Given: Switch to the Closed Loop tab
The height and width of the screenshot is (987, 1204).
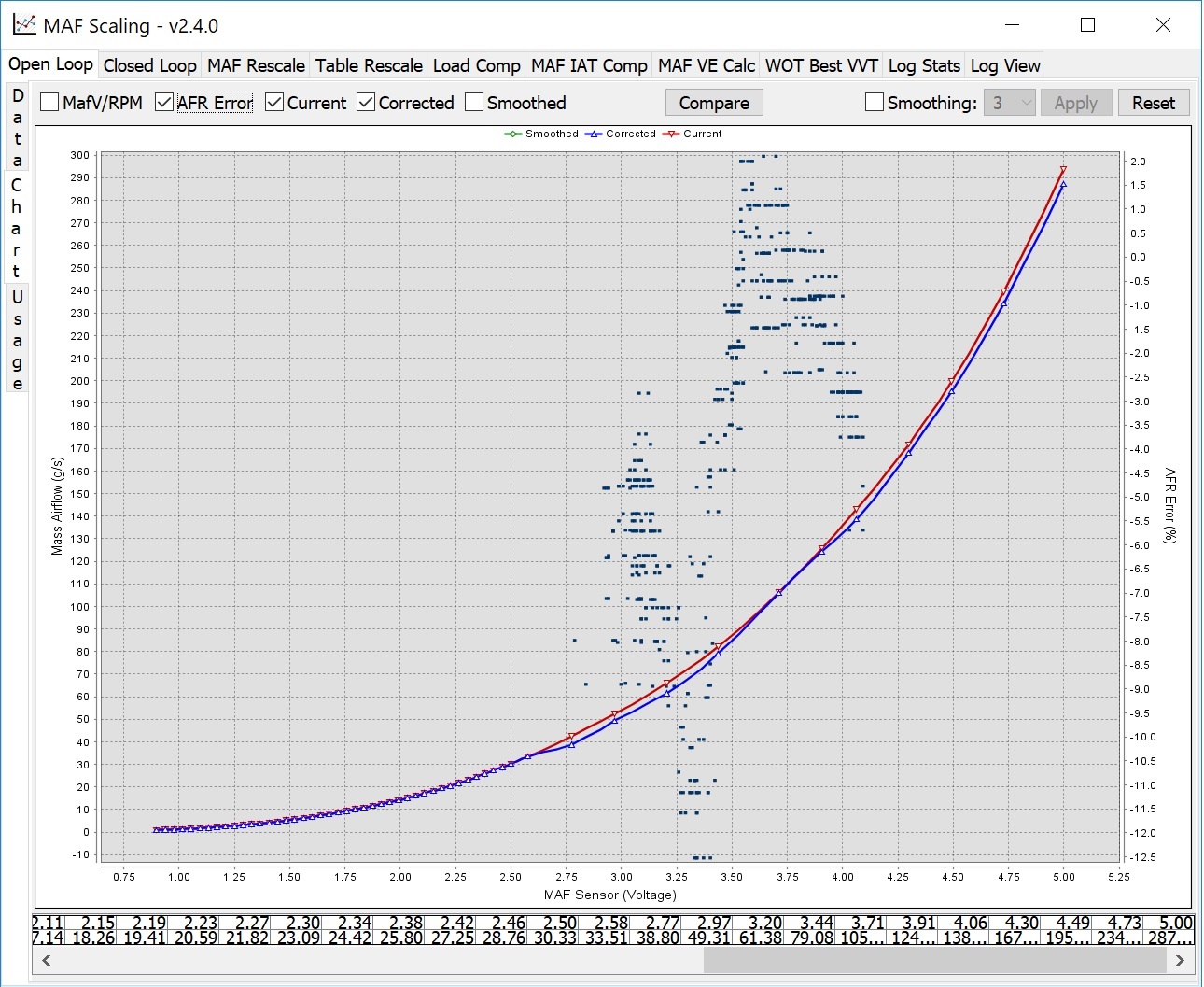Looking at the screenshot, I should tap(149, 65).
